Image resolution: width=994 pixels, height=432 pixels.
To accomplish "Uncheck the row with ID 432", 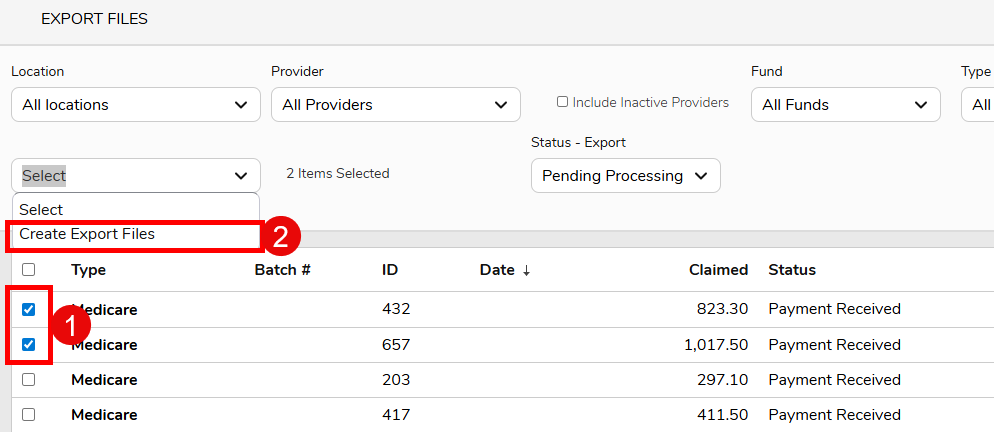I will click(x=28, y=309).
